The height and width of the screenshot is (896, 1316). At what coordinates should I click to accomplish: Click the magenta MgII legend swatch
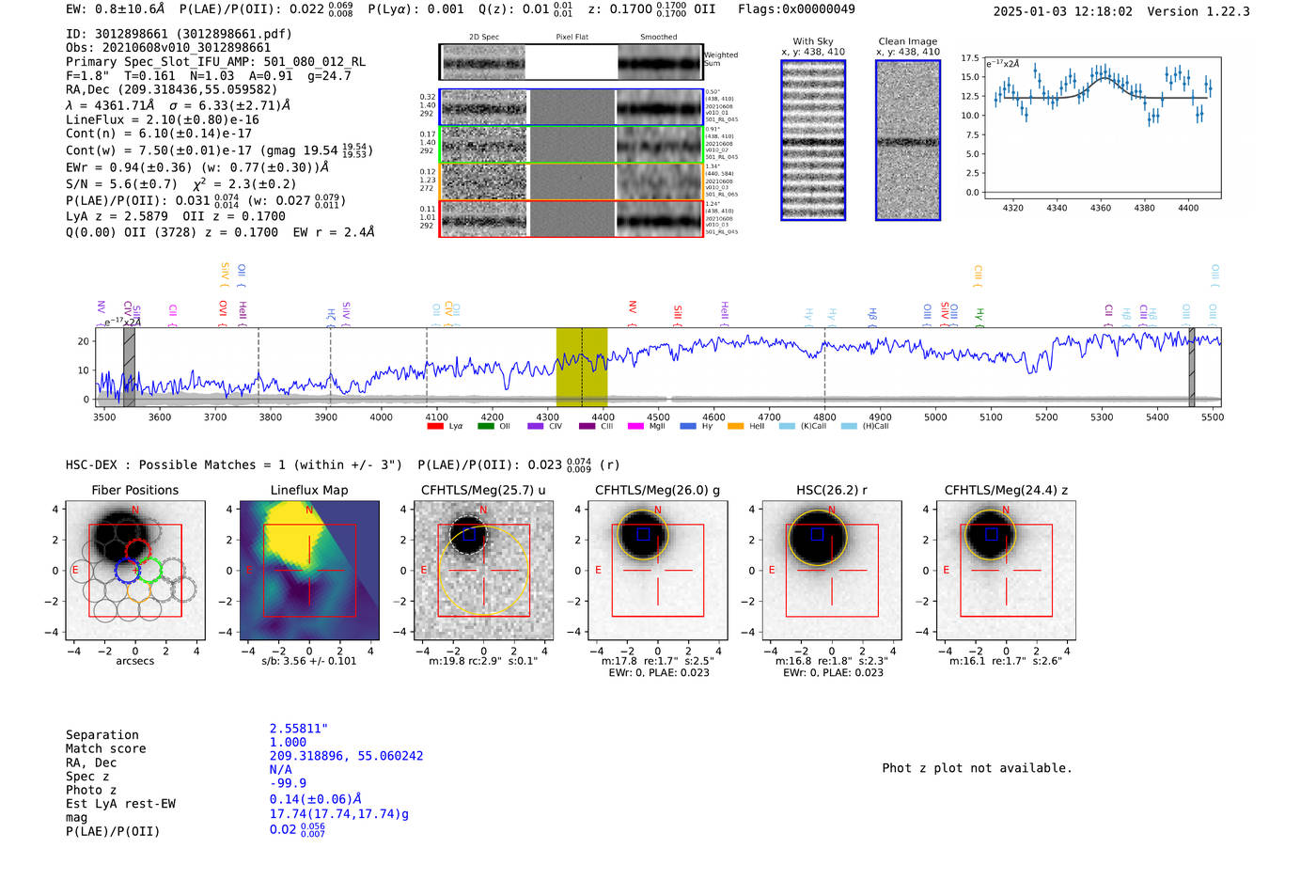636,427
